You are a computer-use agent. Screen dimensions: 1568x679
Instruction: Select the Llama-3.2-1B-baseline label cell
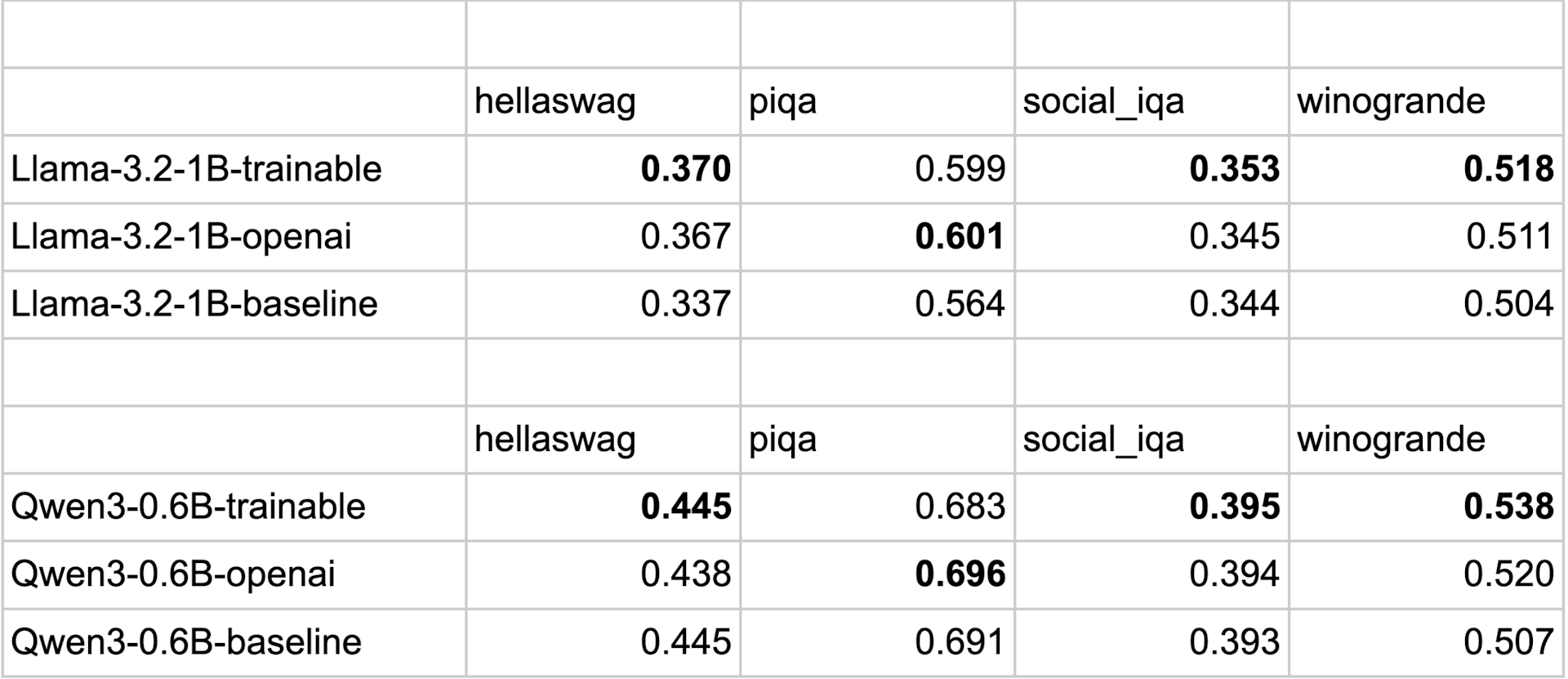tap(194, 304)
